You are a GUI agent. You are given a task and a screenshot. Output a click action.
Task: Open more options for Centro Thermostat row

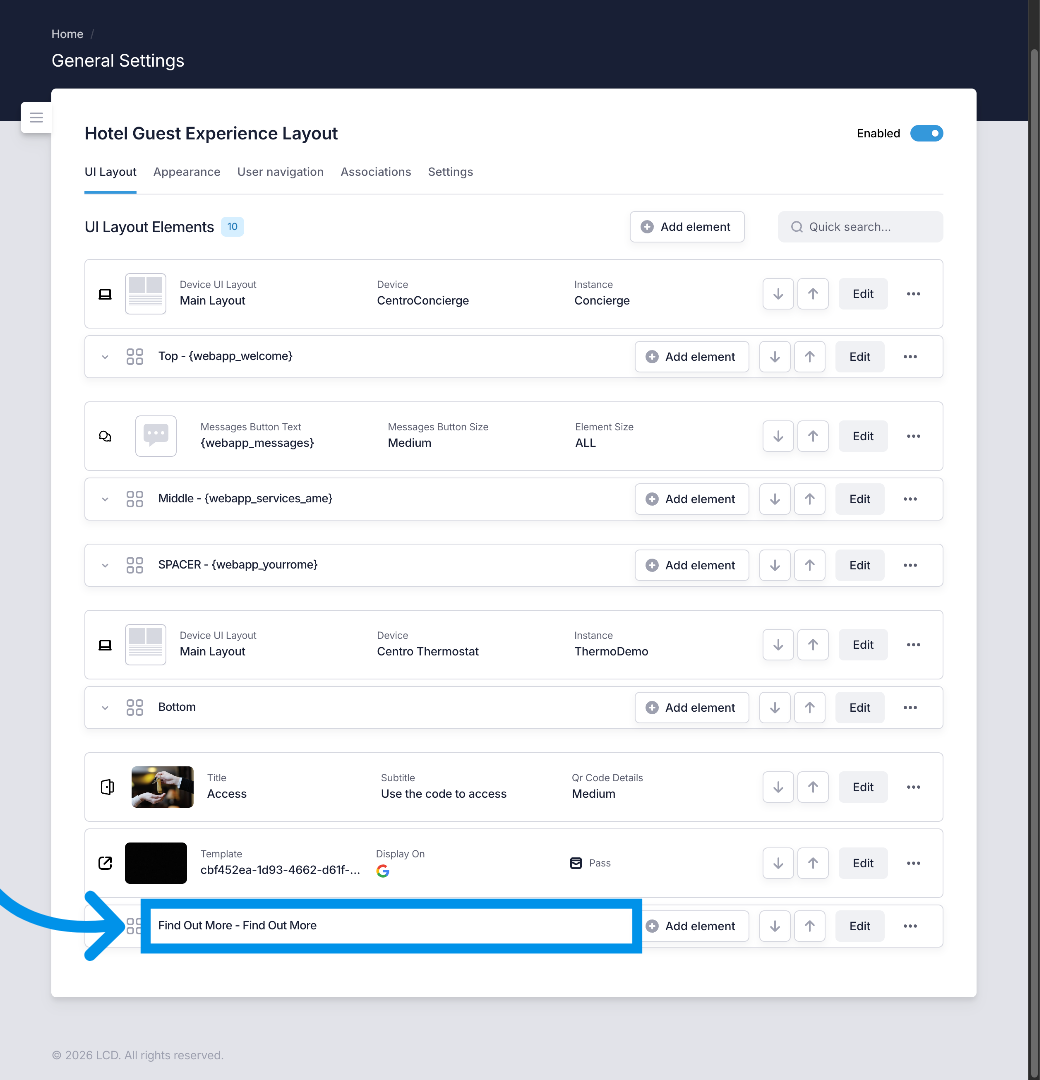tap(913, 645)
